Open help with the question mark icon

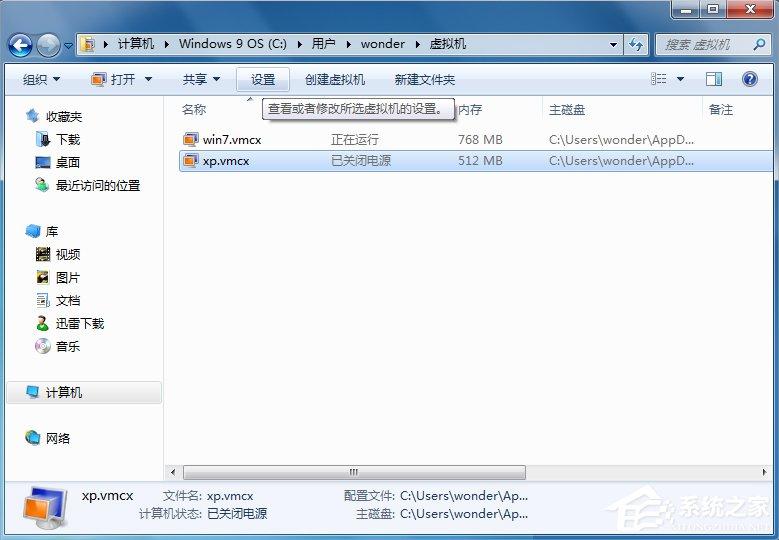[x=750, y=79]
